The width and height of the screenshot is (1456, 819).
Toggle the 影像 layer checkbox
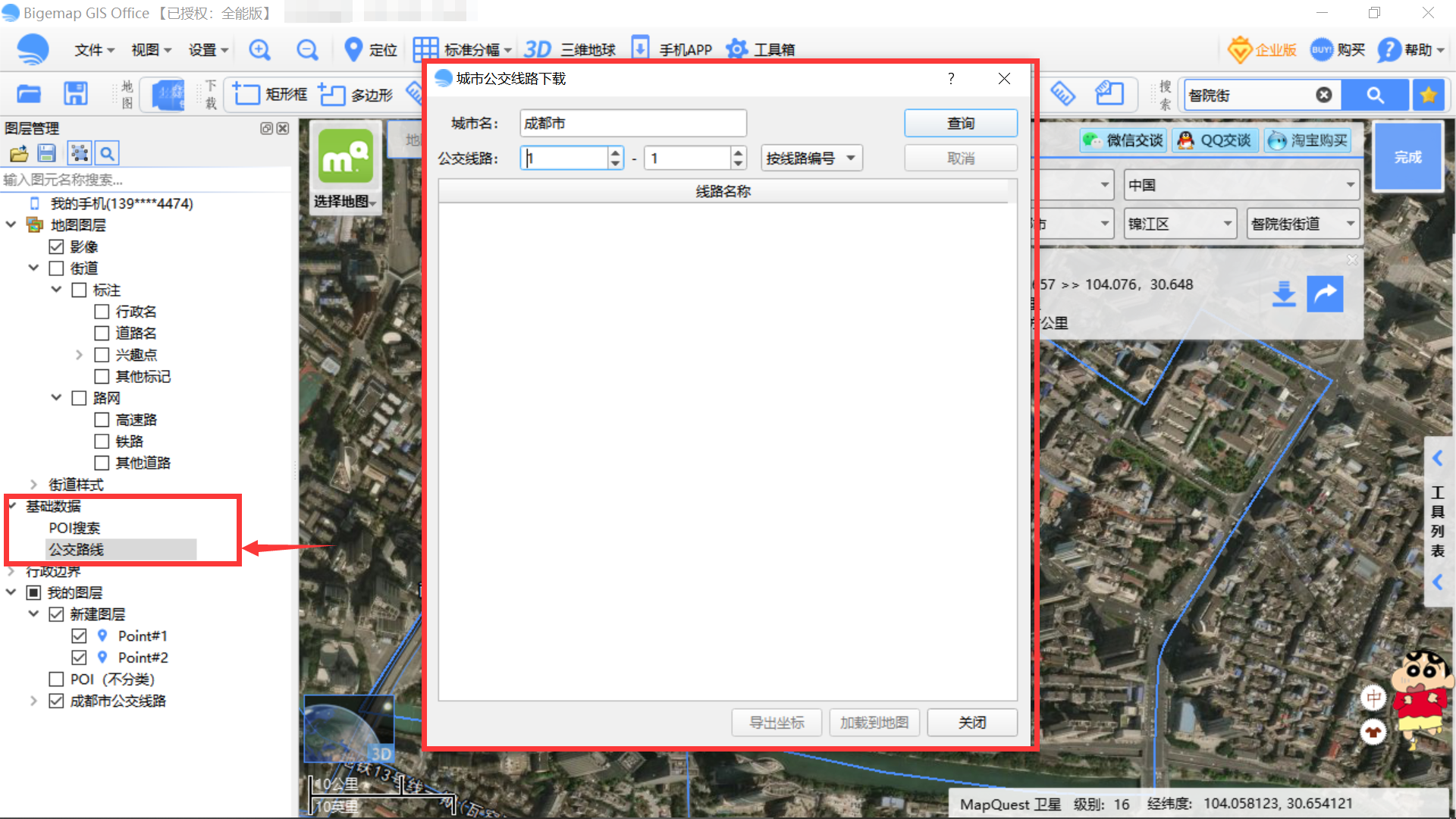point(56,246)
